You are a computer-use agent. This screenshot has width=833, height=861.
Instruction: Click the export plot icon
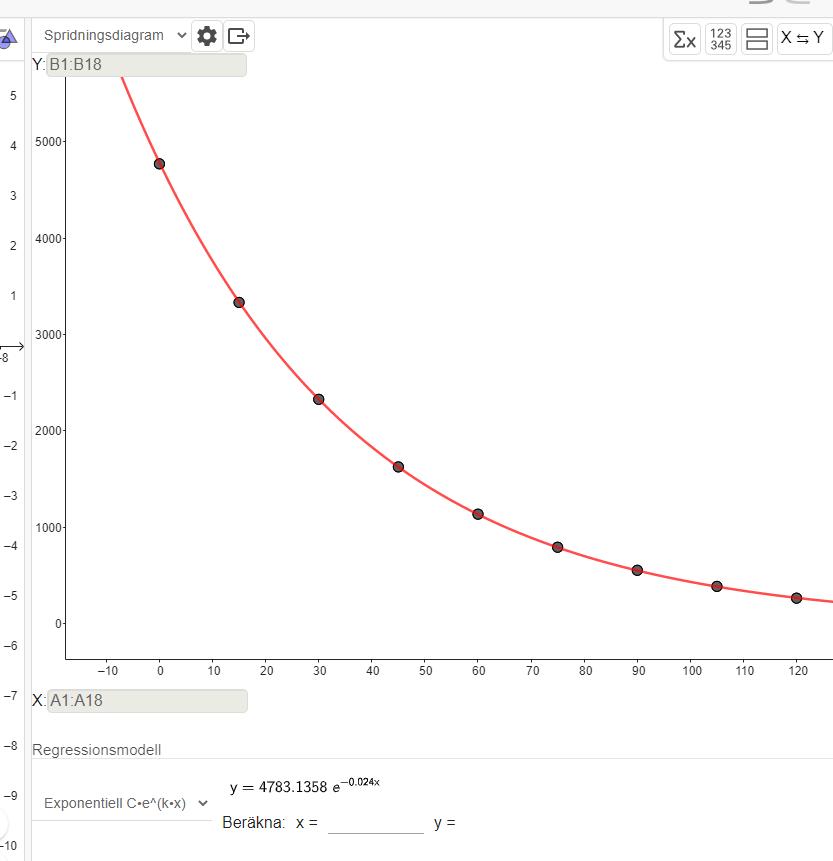(239, 36)
